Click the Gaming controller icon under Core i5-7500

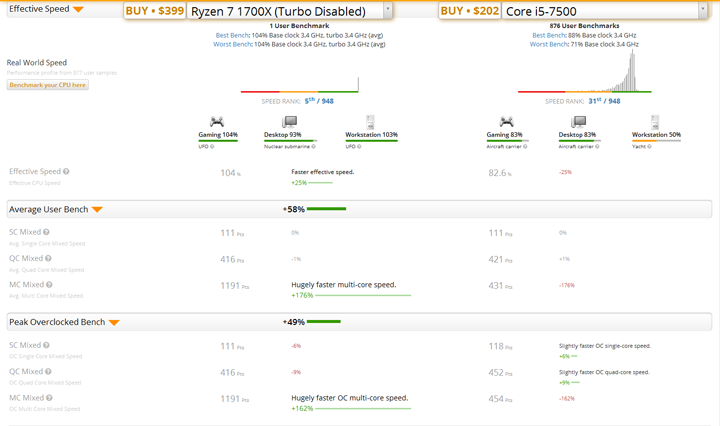click(x=506, y=122)
